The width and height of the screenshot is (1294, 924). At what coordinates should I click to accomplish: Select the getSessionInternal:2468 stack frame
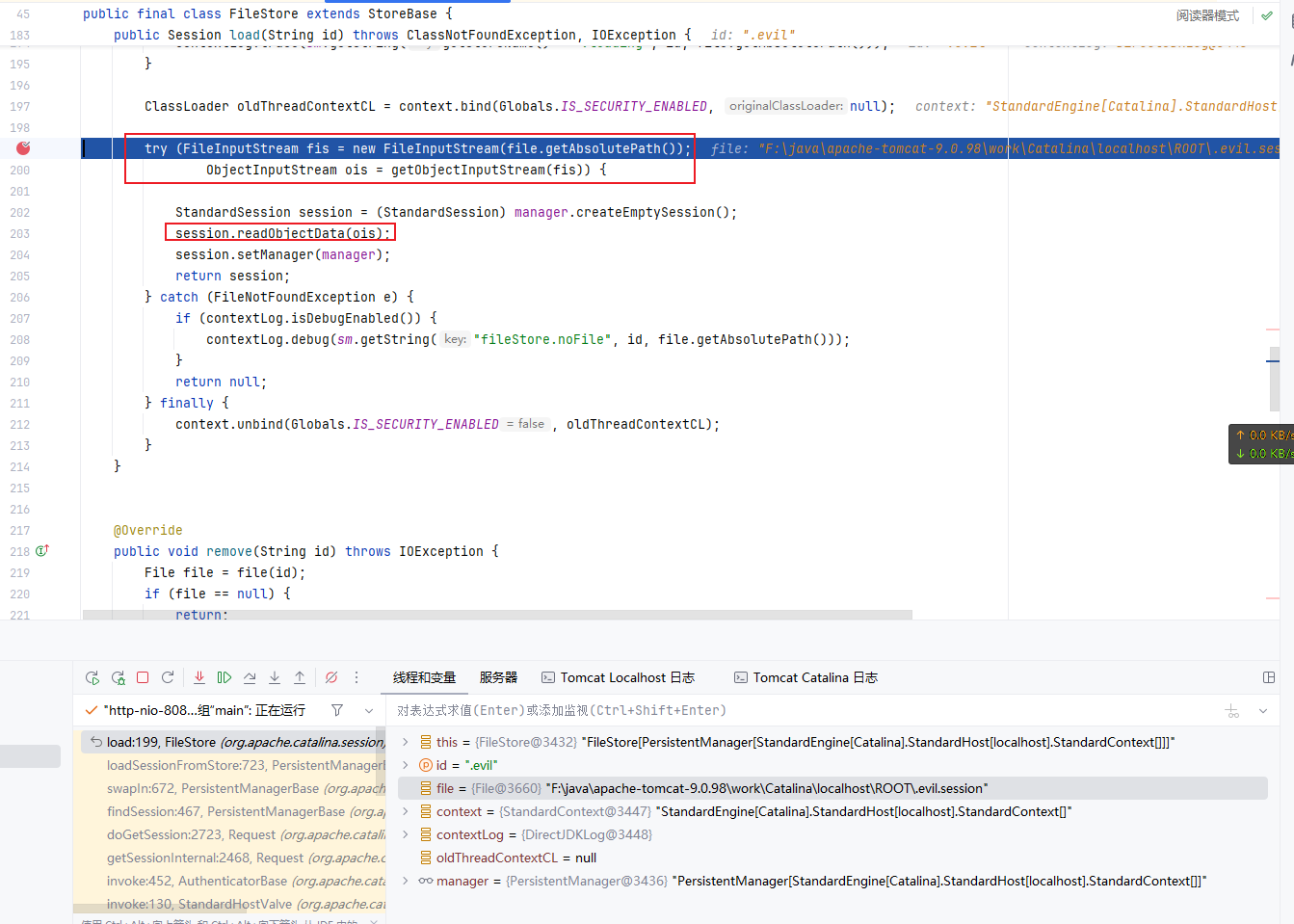(x=233, y=858)
